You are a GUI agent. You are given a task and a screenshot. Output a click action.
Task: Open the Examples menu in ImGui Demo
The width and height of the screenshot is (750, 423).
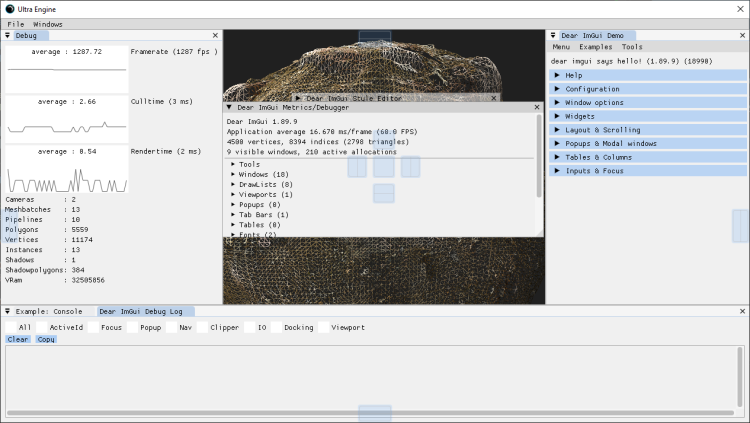click(x=595, y=46)
